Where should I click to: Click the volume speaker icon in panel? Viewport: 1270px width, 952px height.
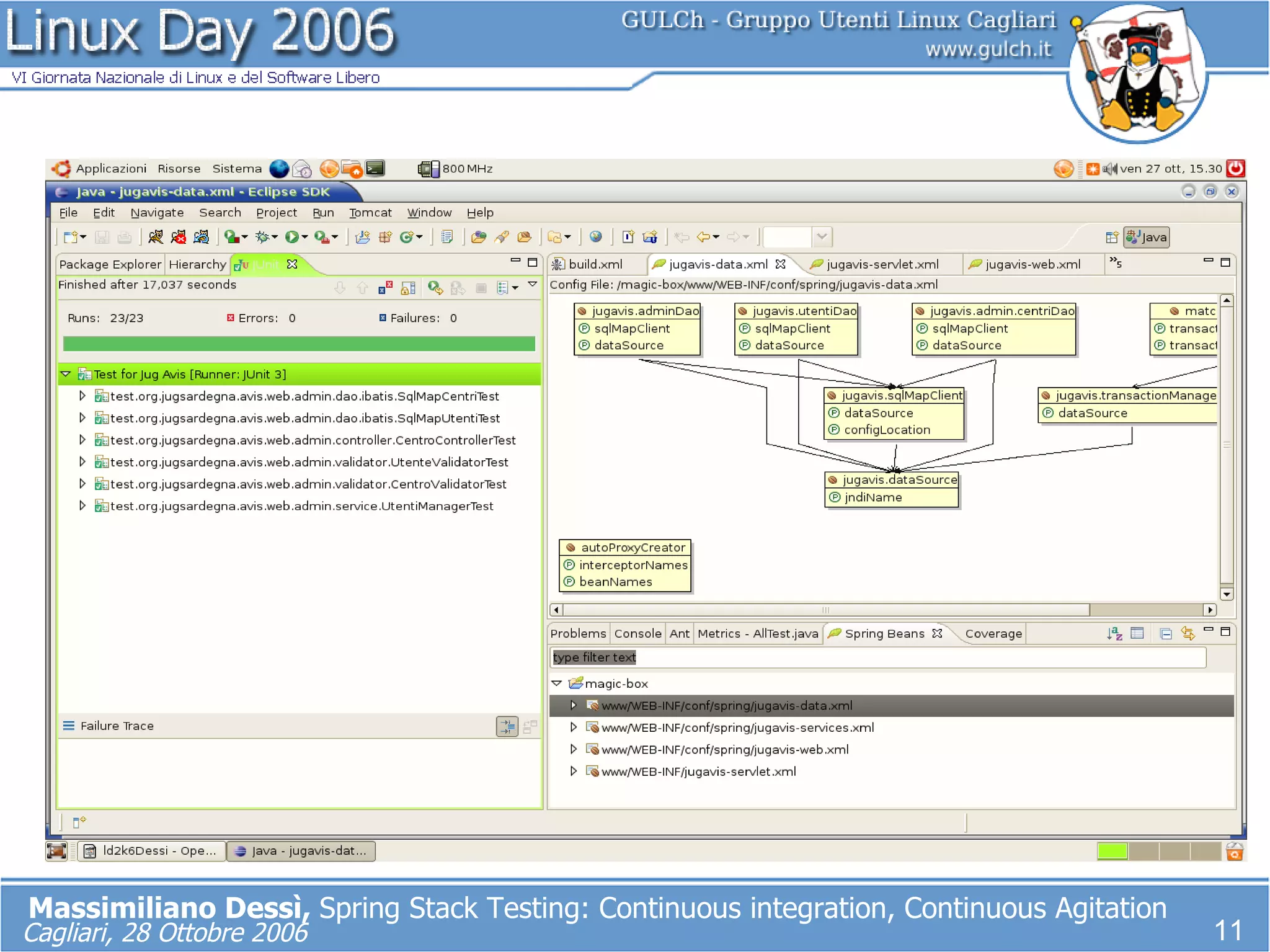click(1109, 169)
